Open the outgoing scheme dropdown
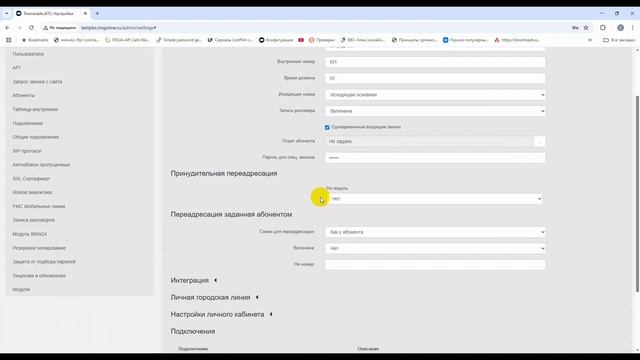 click(x=435, y=95)
